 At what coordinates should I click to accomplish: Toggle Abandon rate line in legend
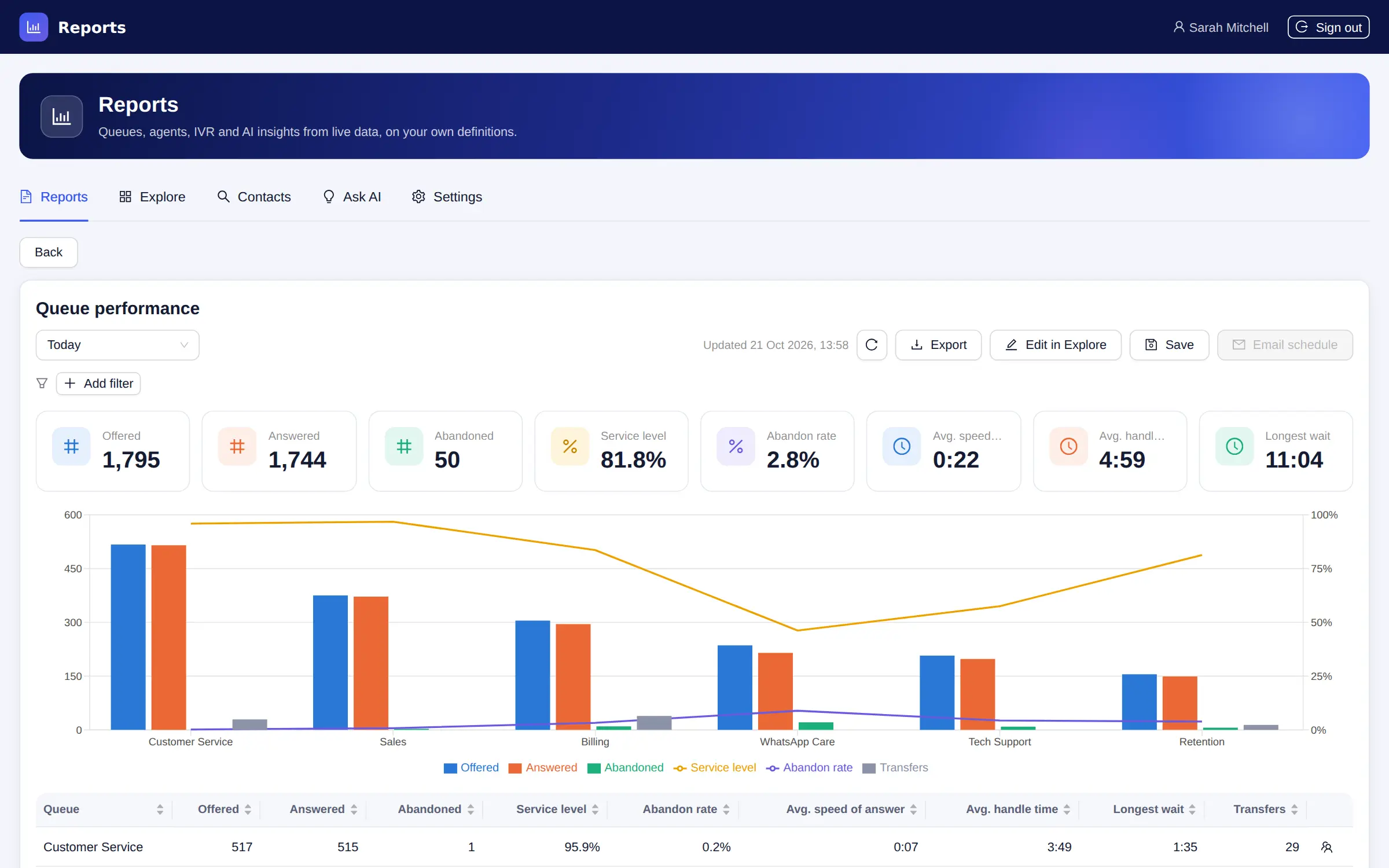[809, 768]
